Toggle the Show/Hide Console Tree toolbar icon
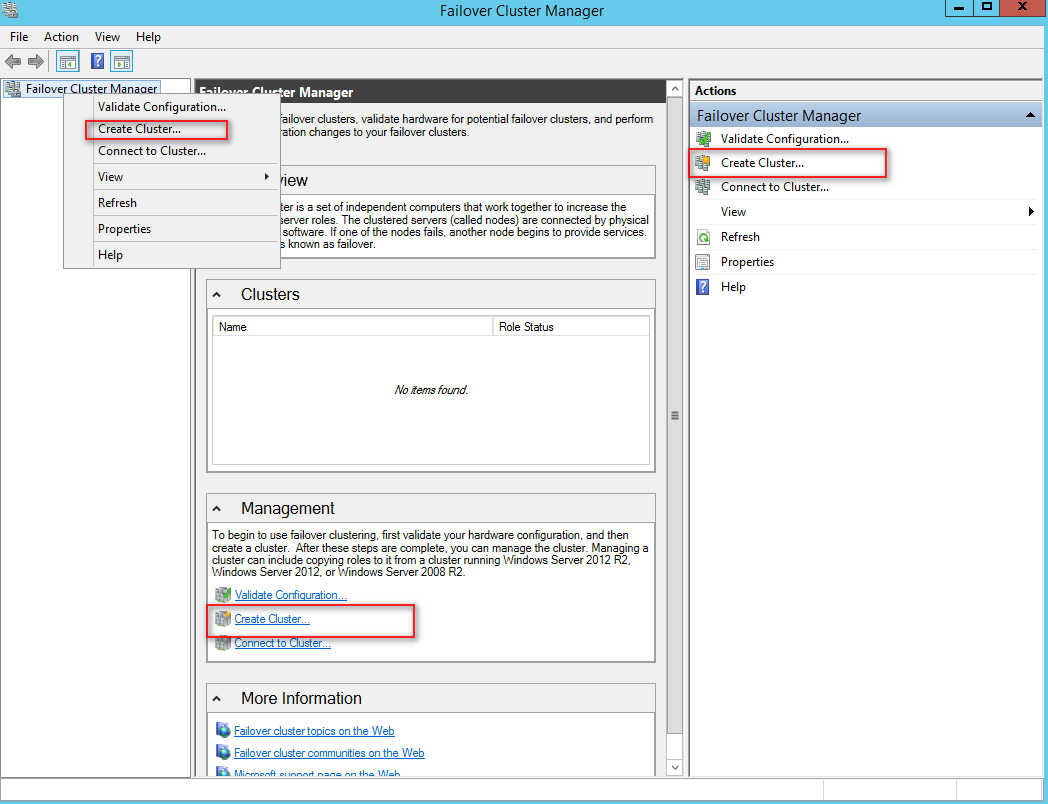1048x804 pixels. pos(68,62)
